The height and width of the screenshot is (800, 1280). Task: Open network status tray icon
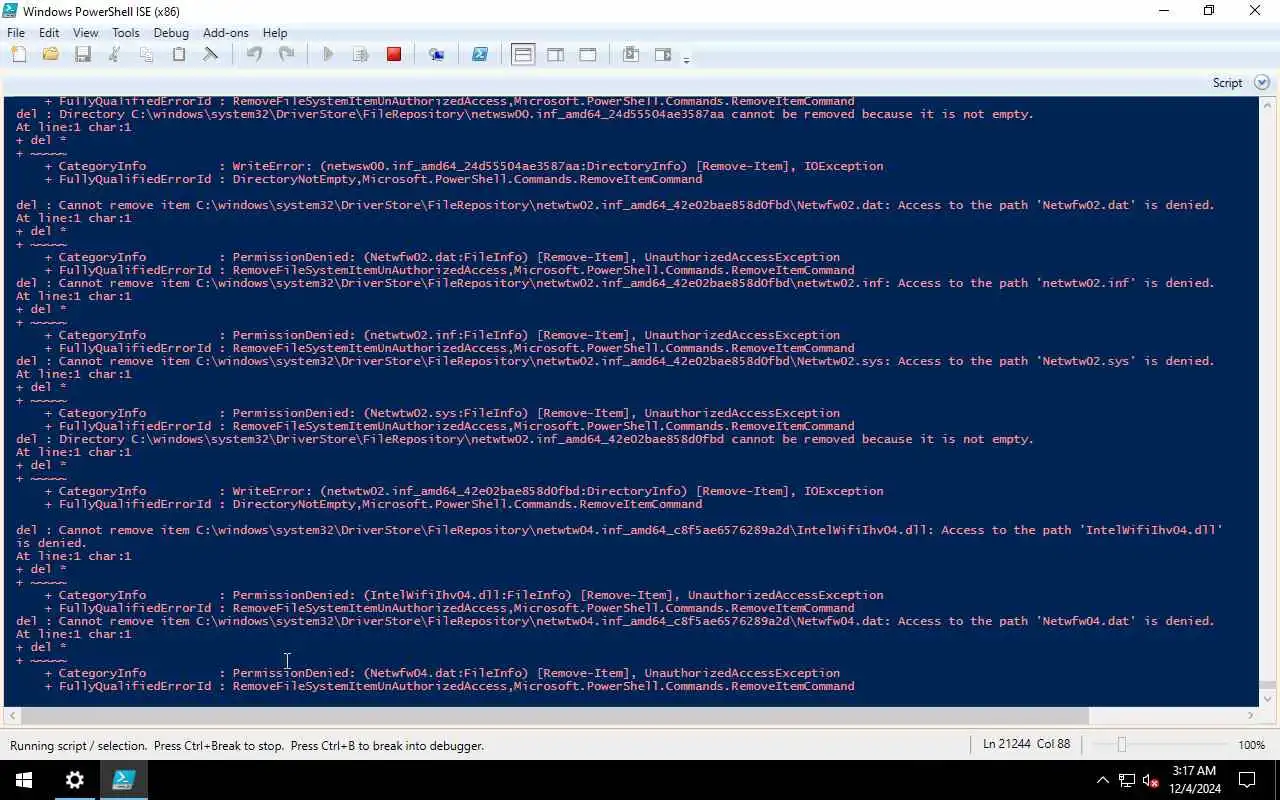tap(1127, 780)
